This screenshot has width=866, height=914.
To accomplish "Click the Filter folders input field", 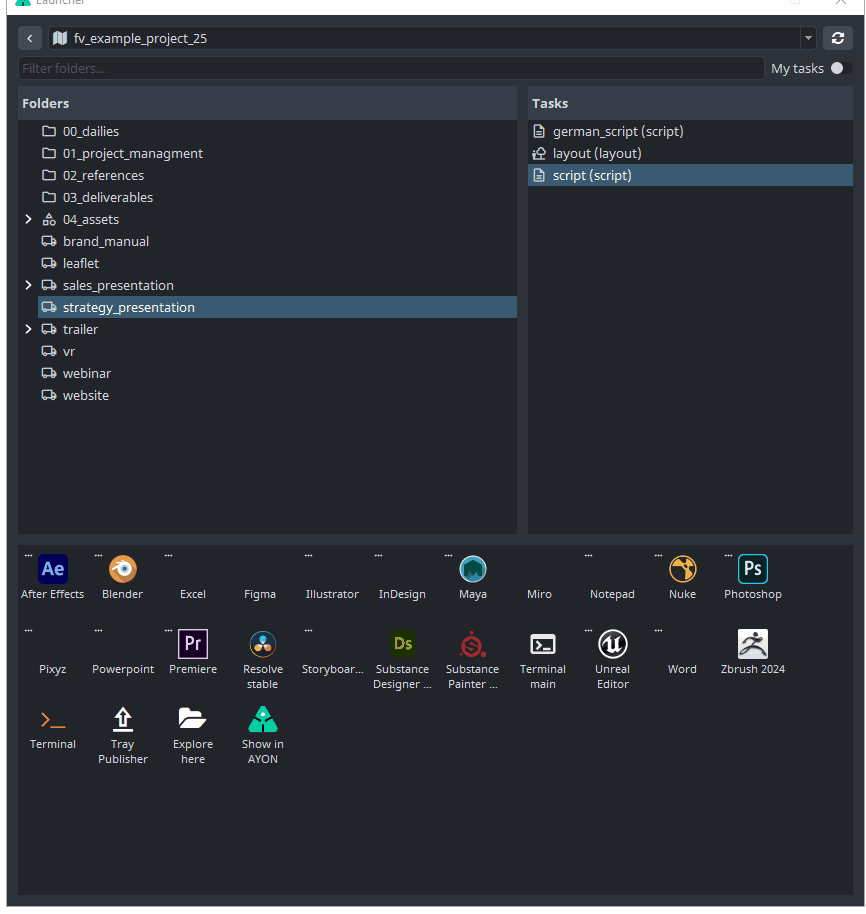I will point(390,69).
